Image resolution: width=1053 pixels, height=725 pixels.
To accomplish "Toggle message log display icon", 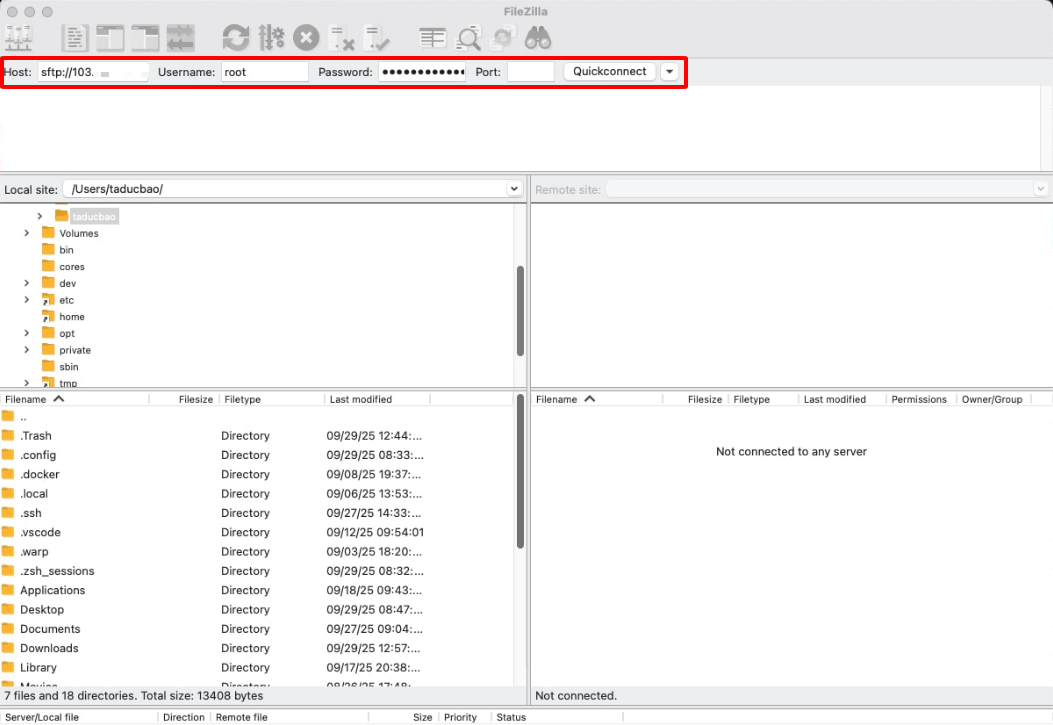I will point(75,38).
